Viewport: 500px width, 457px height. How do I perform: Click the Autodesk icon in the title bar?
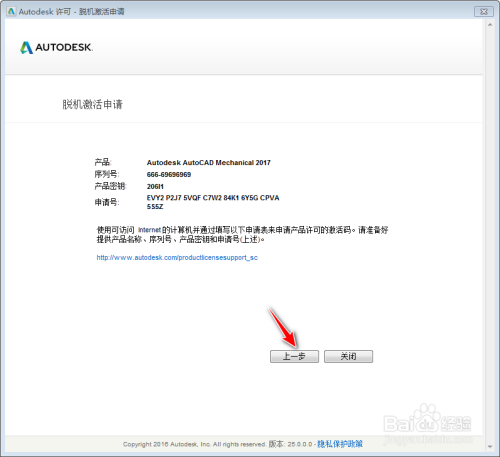click(x=11, y=11)
